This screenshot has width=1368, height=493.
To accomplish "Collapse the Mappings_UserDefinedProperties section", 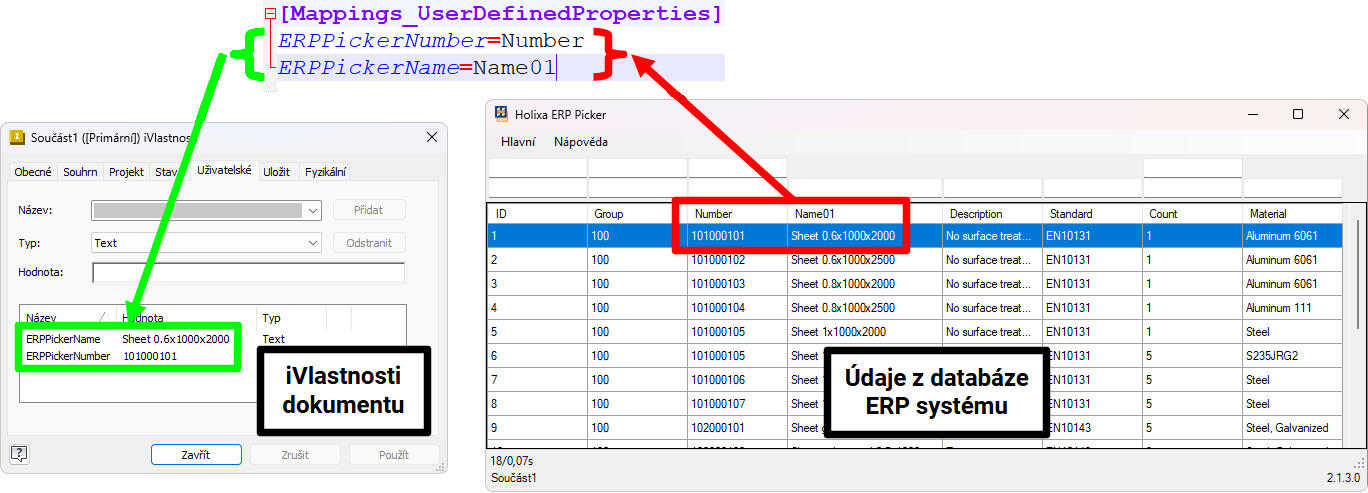I will (270, 15).
